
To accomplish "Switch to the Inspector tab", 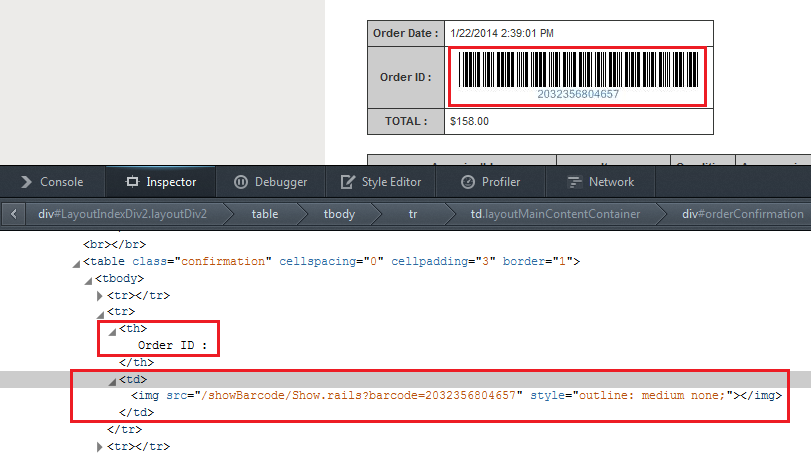I will click(x=160, y=182).
